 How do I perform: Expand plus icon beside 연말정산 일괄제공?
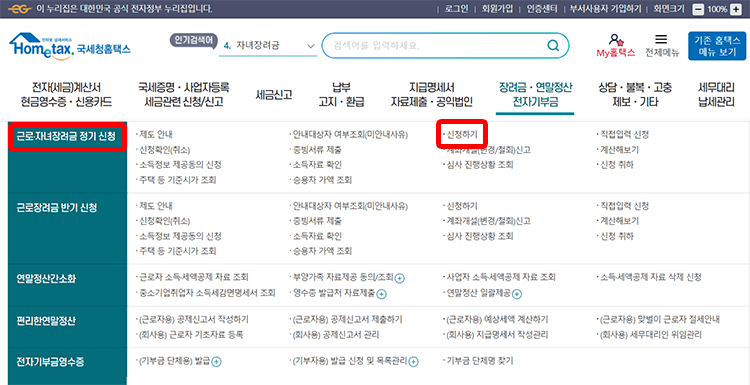tap(517, 294)
